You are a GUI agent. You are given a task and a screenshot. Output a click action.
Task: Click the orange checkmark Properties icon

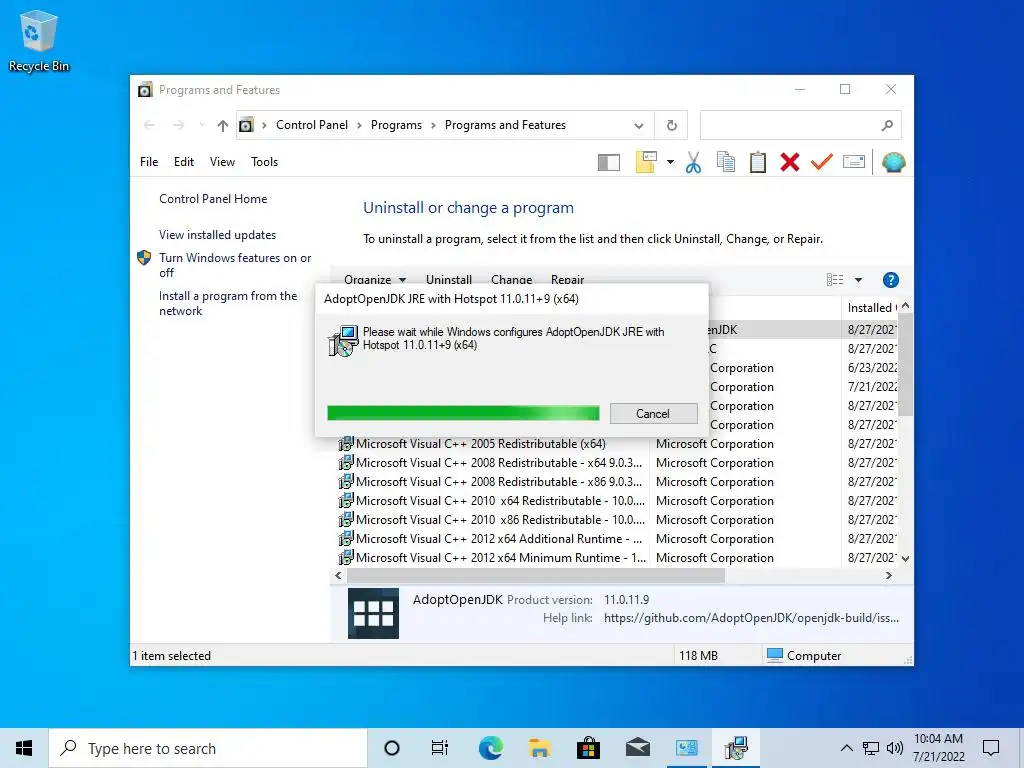pos(822,161)
